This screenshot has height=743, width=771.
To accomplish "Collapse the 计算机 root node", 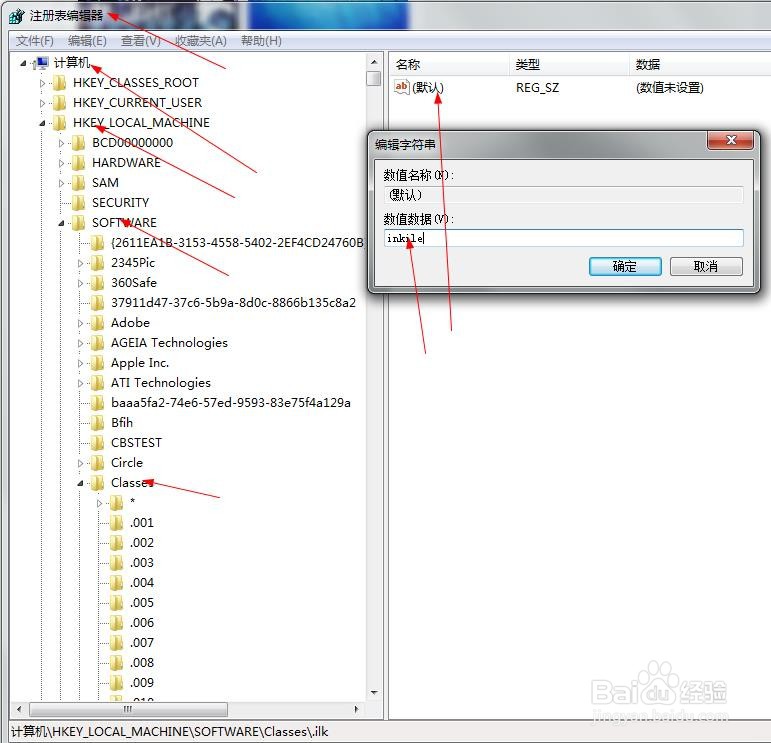I will (x=23, y=63).
